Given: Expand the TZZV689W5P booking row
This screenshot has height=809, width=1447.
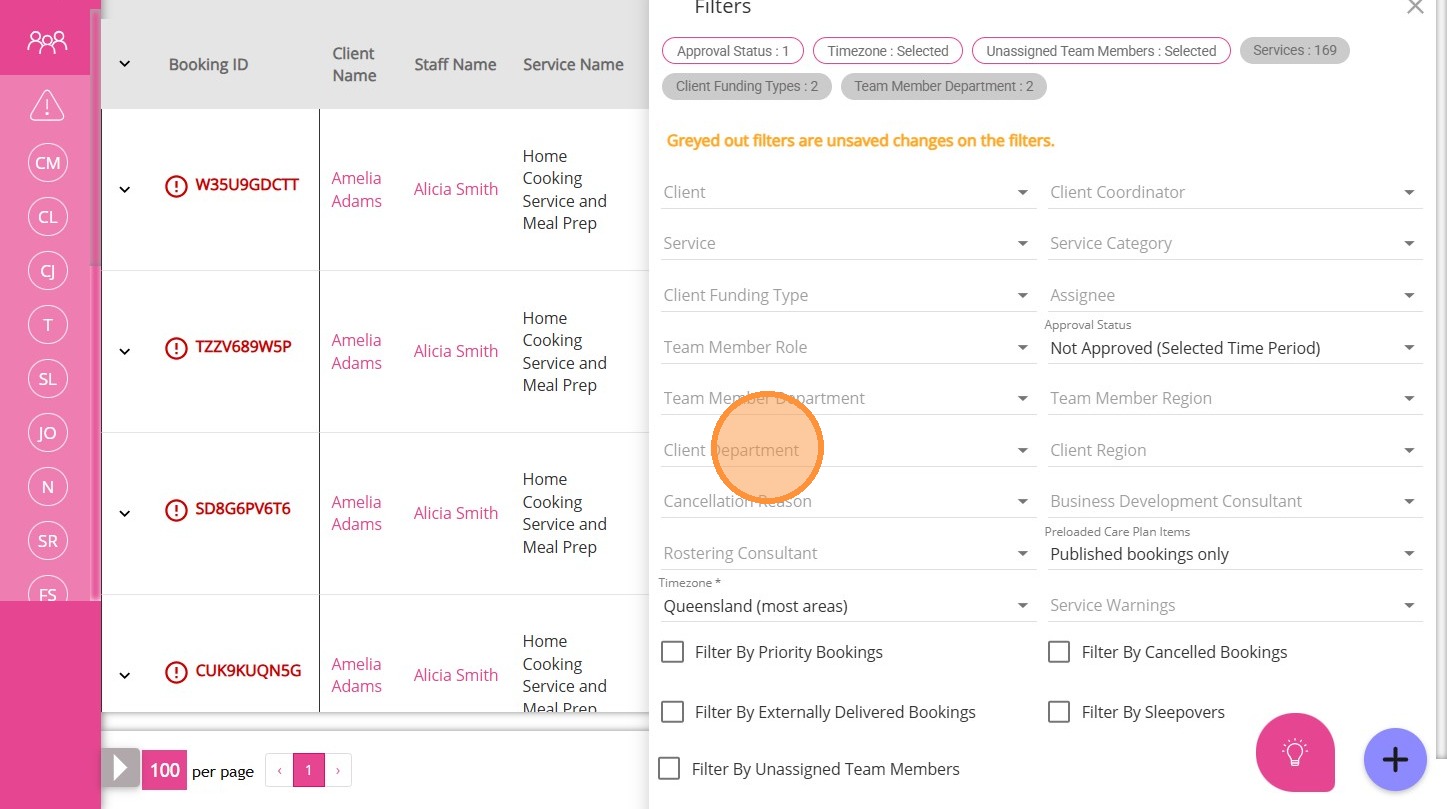Looking at the screenshot, I should (x=125, y=351).
